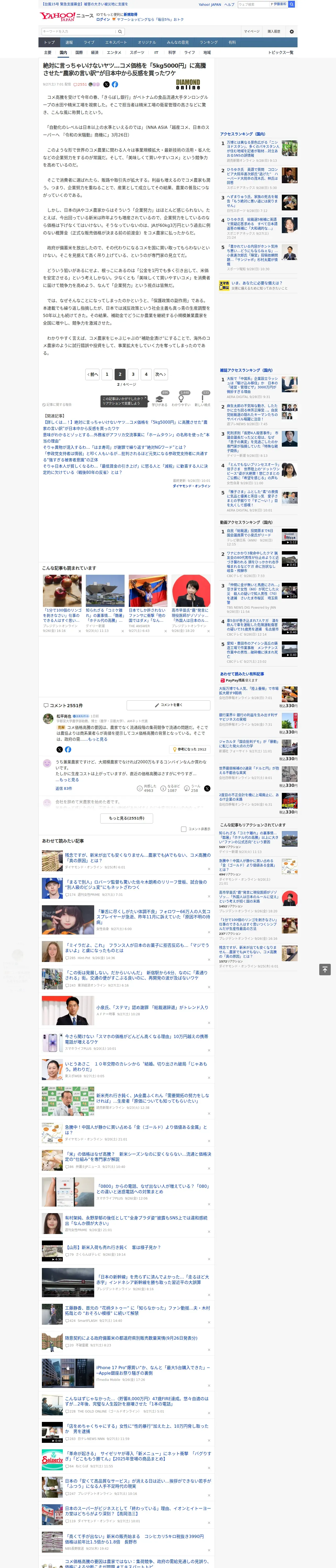Click the keyword search magnifier icon

(x=120, y=32)
